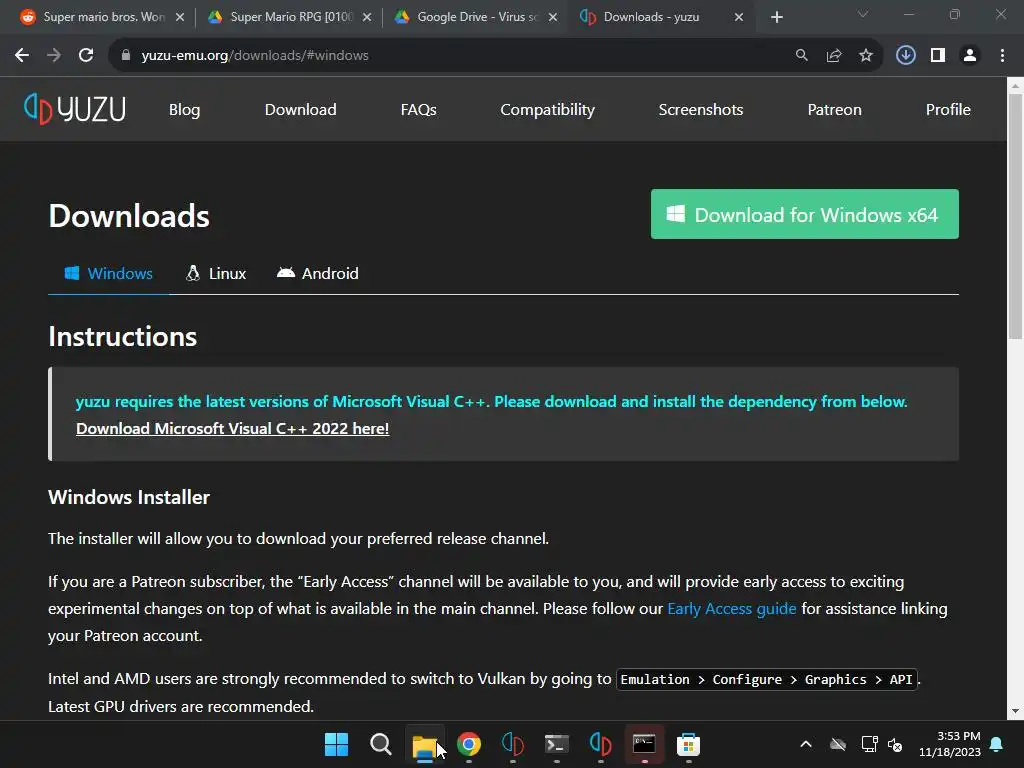The height and width of the screenshot is (768, 1024).
Task: Open Download Microsoft Visual C++ 2022 here link
Action: (232, 428)
